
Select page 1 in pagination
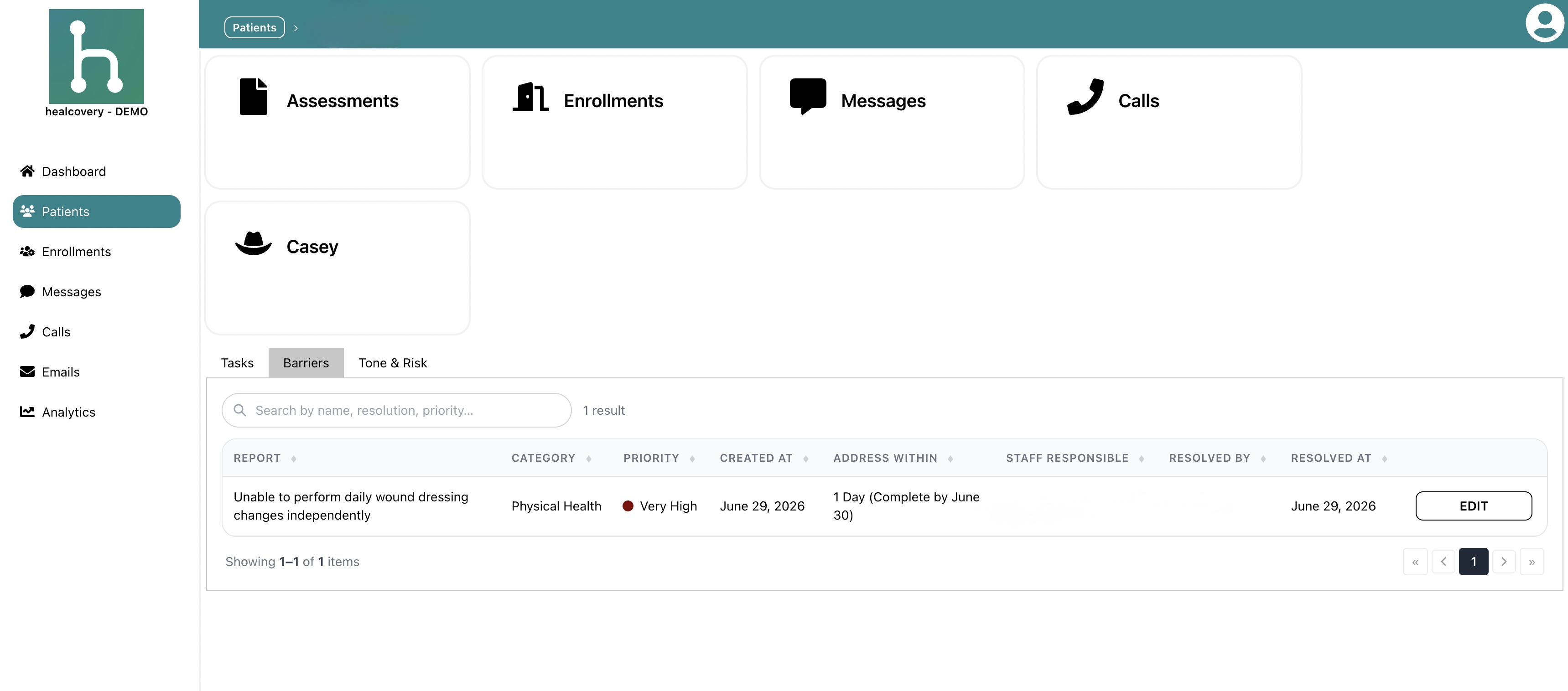click(x=1473, y=562)
